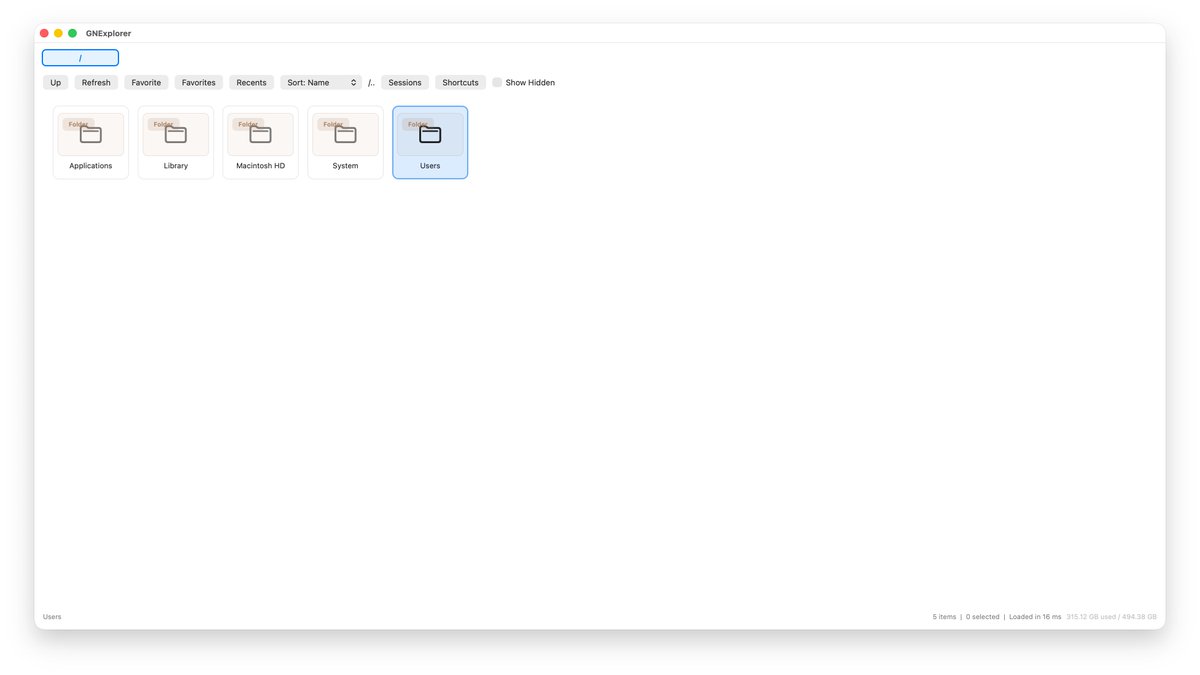Image resolution: width=1200 pixels, height=675 pixels.
Task: Open the Library folder icon
Action: point(176,134)
